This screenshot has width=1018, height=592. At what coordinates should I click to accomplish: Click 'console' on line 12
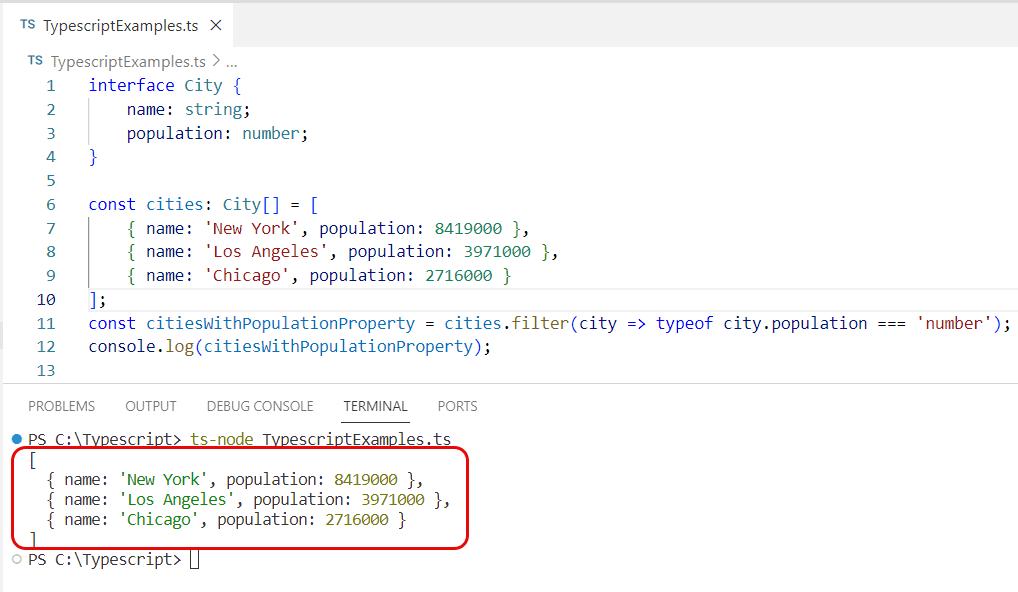(122, 347)
